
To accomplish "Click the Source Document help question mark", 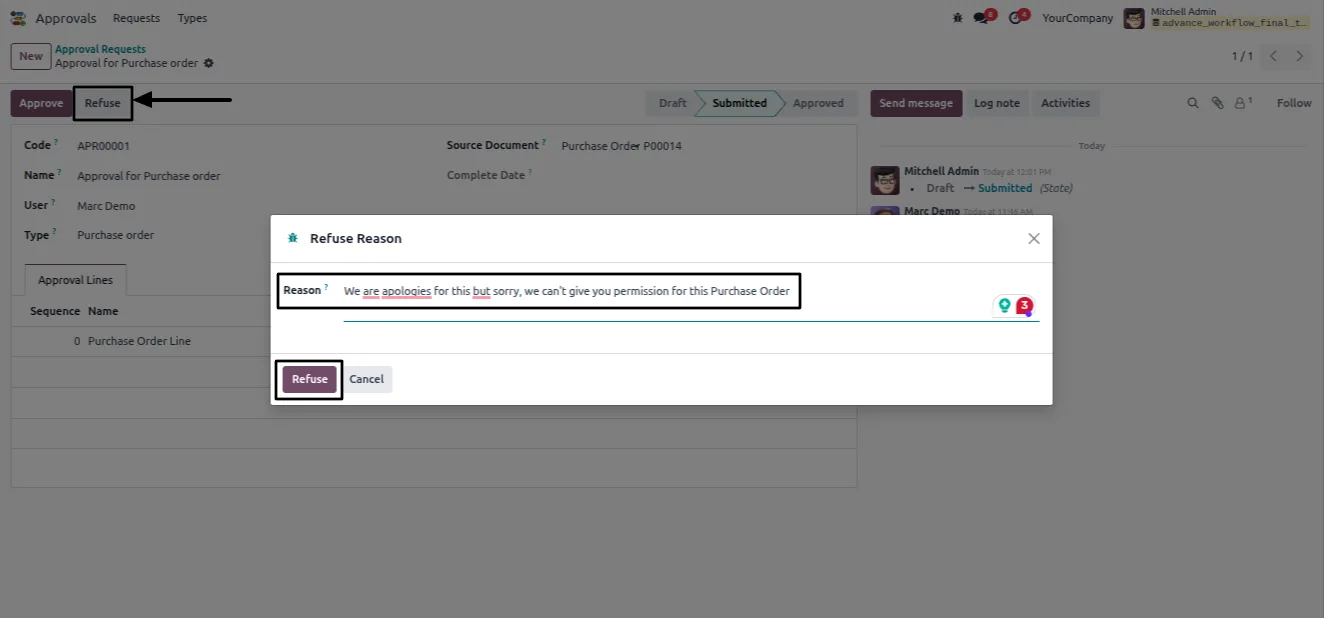I will 544,143.
